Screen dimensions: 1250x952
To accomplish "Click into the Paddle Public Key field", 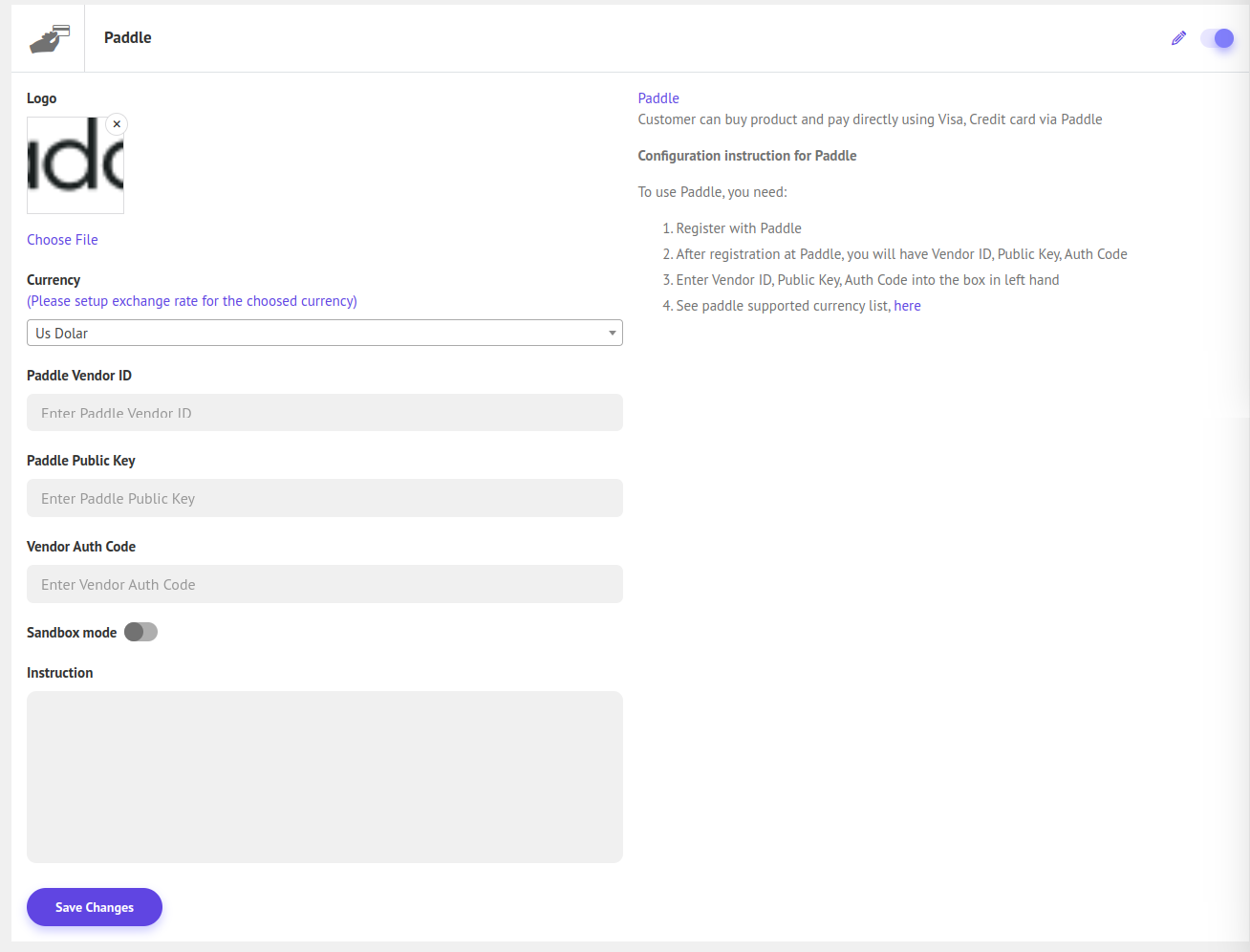I will click(x=325, y=498).
